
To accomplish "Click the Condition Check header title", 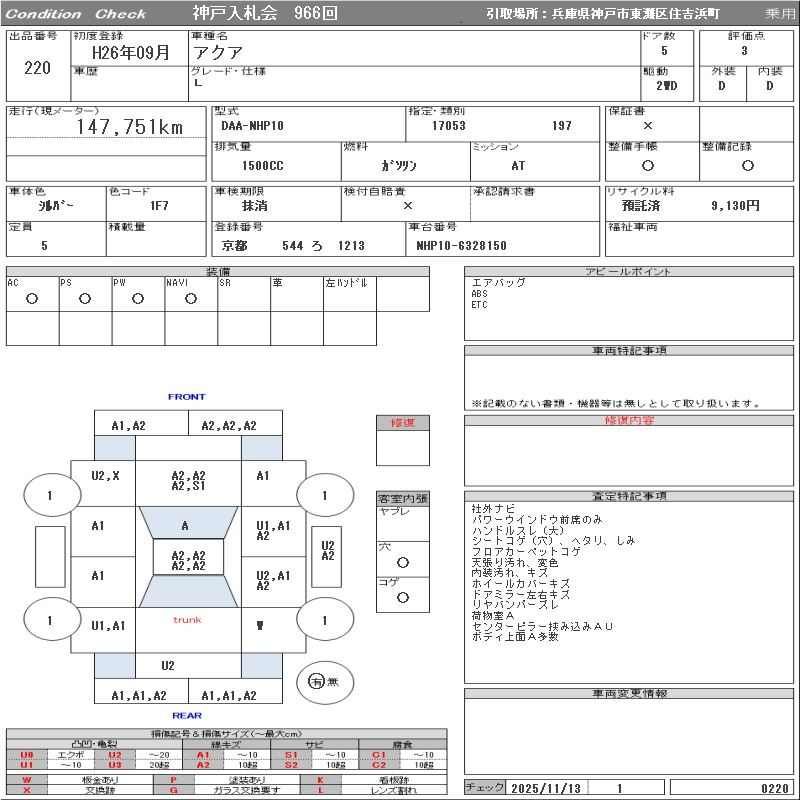I will click(76, 14).
